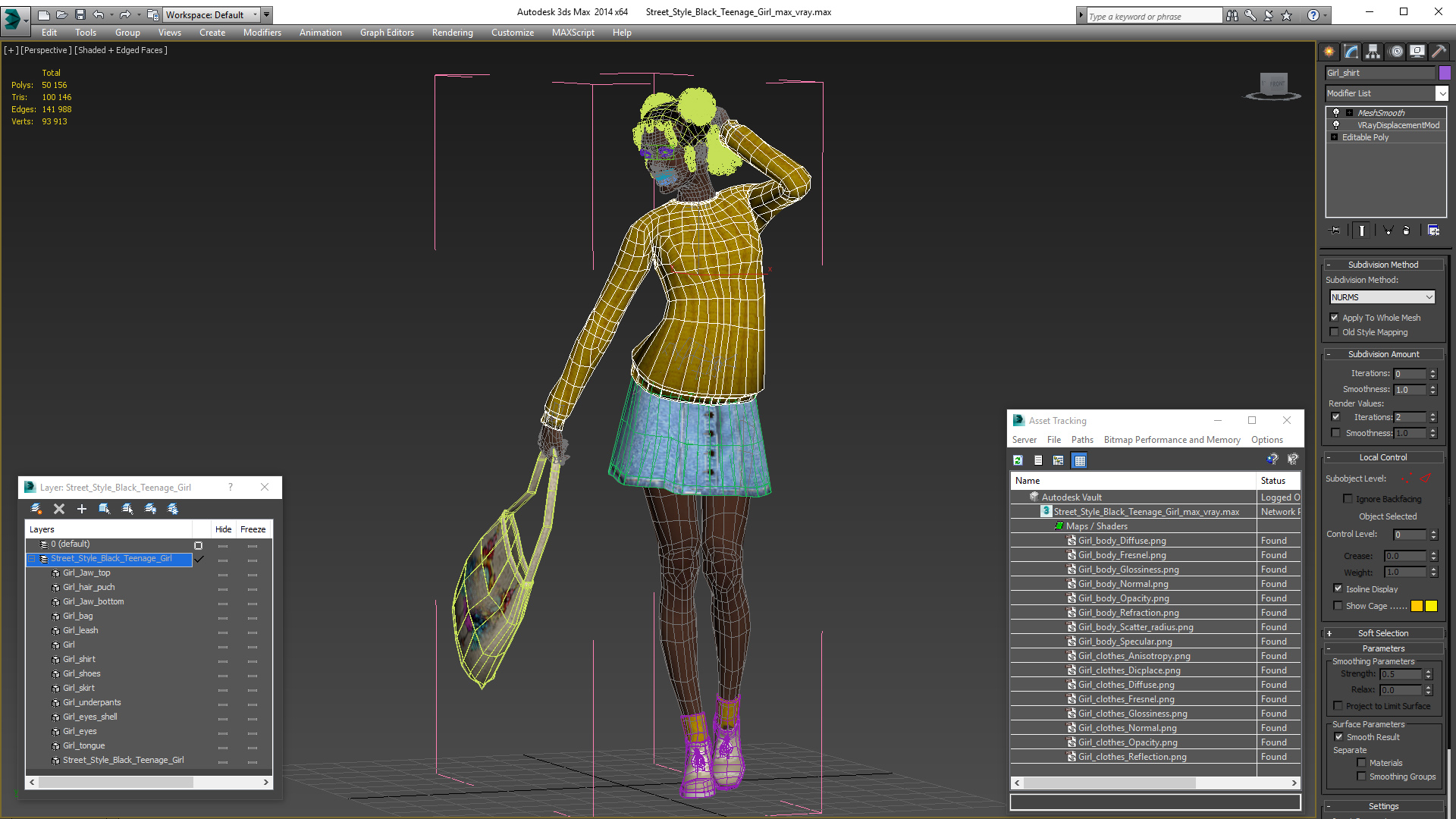Toggle Apply To Whole Mesh checkbox
Image resolution: width=1456 pixels, height=819 pixels.
coord(1334,318)
